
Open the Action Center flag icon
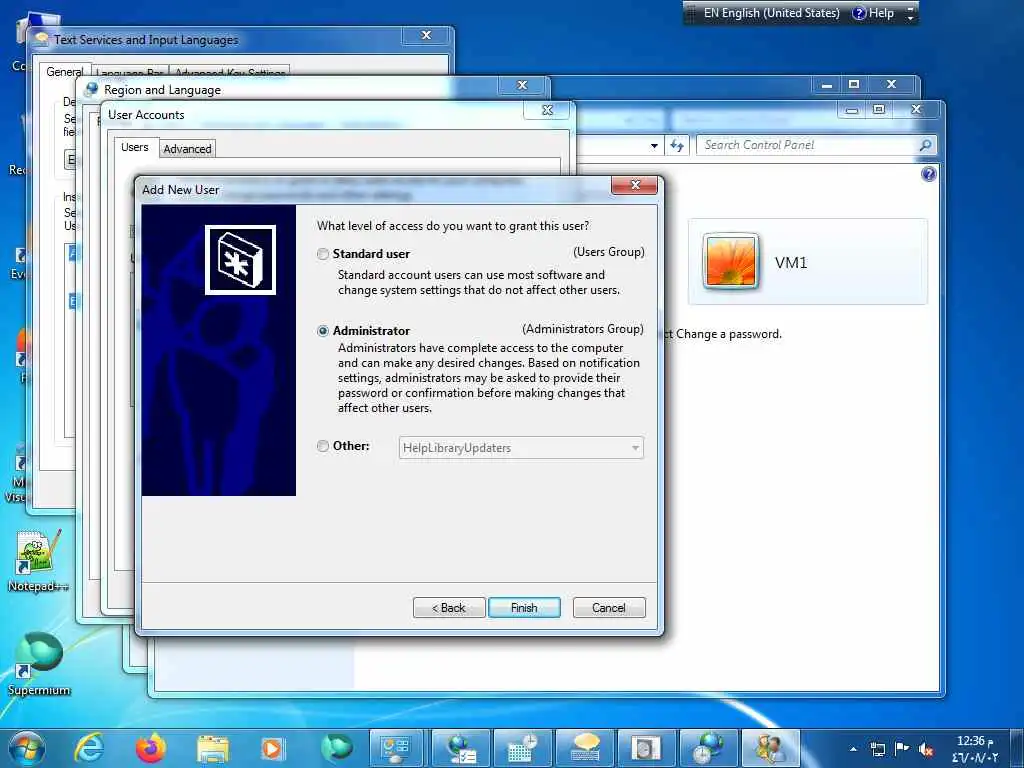click(x=901, y=748)
